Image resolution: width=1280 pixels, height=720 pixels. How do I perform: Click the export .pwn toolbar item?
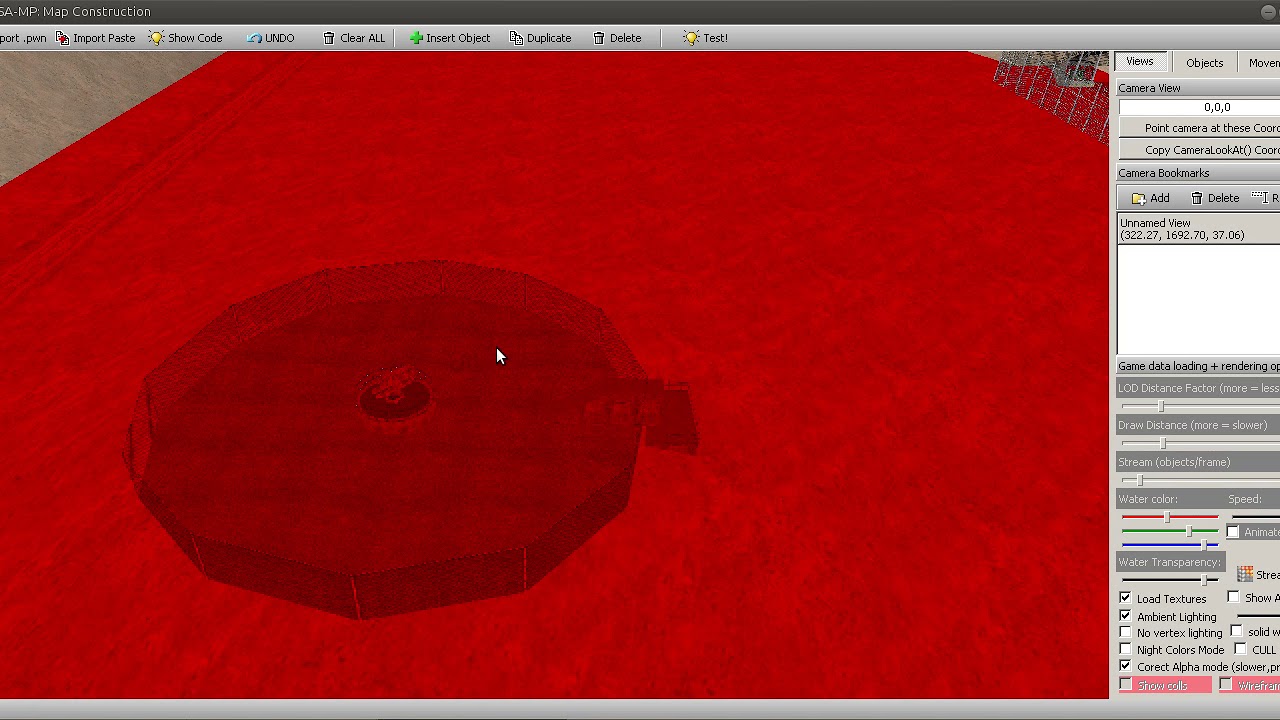[23, 38]
